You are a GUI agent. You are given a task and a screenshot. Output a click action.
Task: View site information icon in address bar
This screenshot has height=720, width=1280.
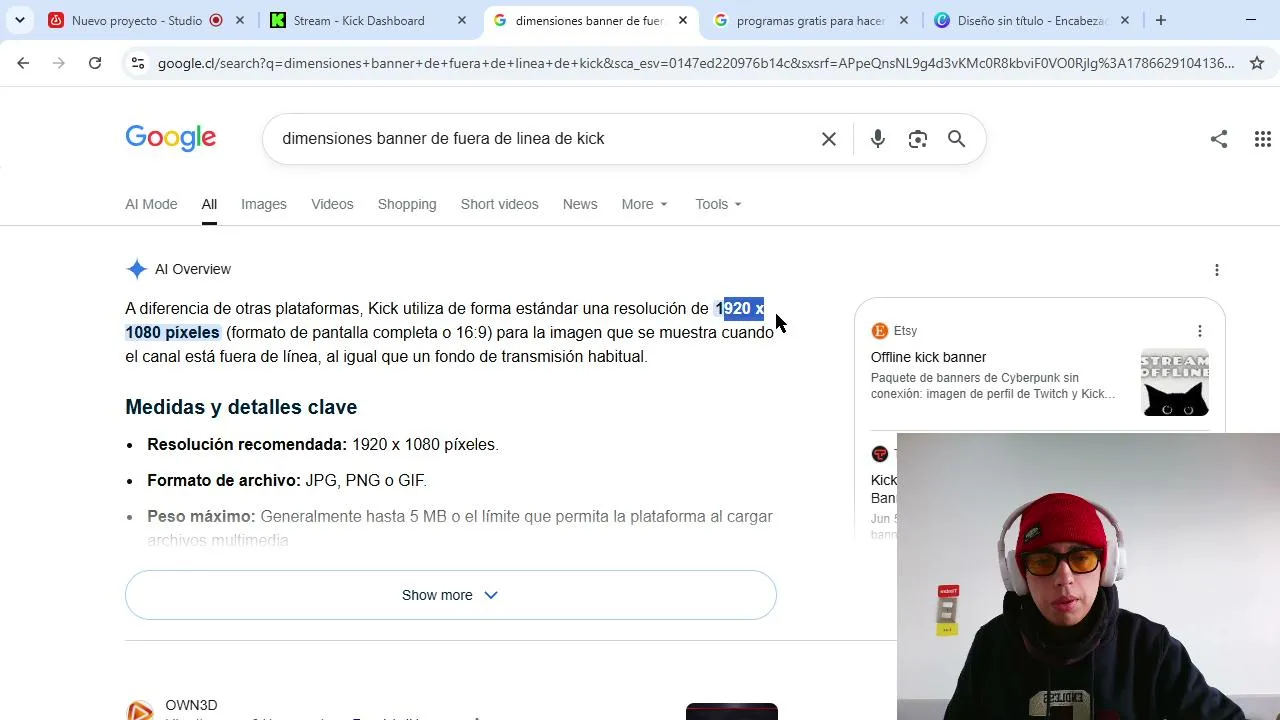(x=138, y=63)
